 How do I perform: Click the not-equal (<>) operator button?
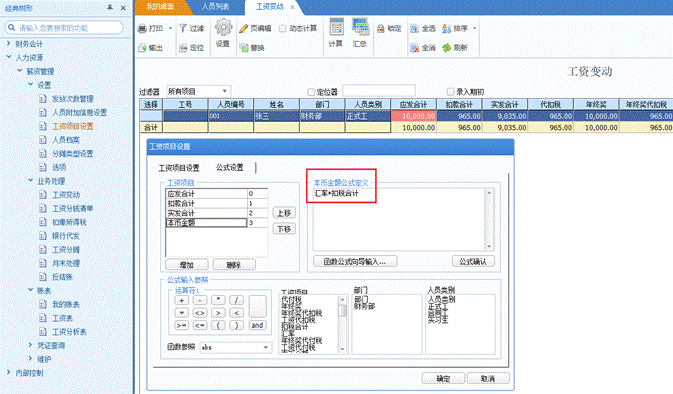[x=200, y=313]
